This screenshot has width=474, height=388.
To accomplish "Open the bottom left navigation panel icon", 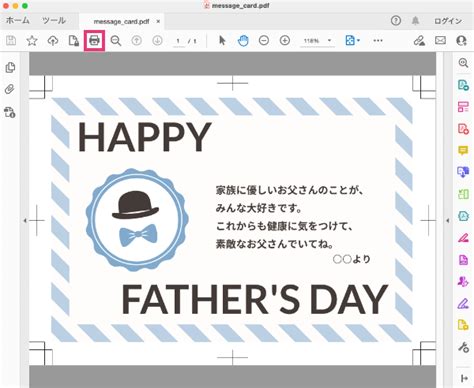I will [x=10, y=112].
